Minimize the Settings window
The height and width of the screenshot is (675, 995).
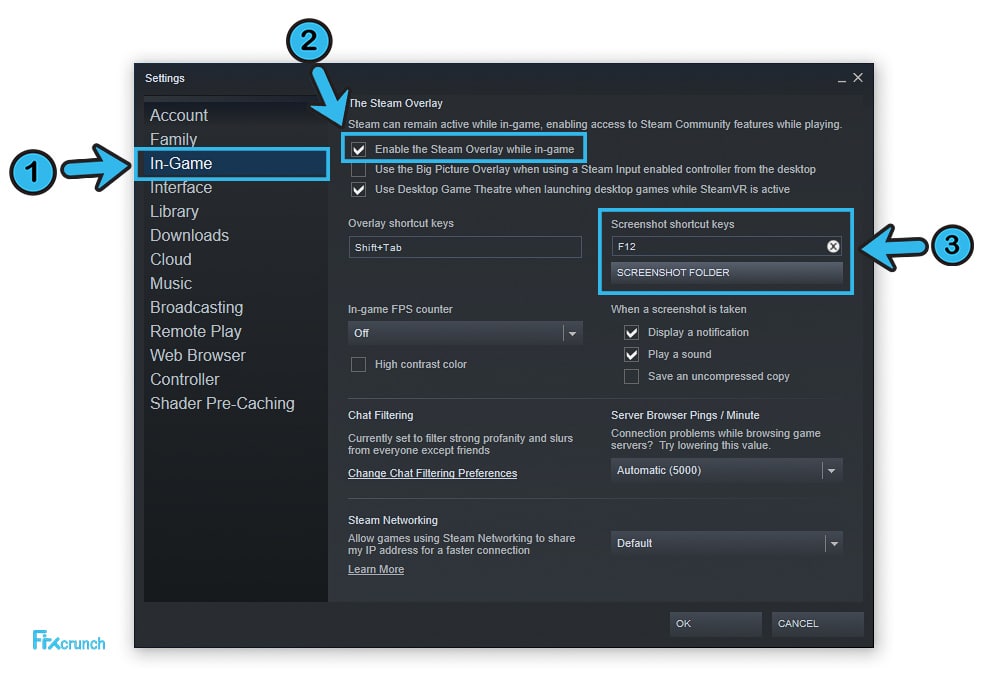841,79
